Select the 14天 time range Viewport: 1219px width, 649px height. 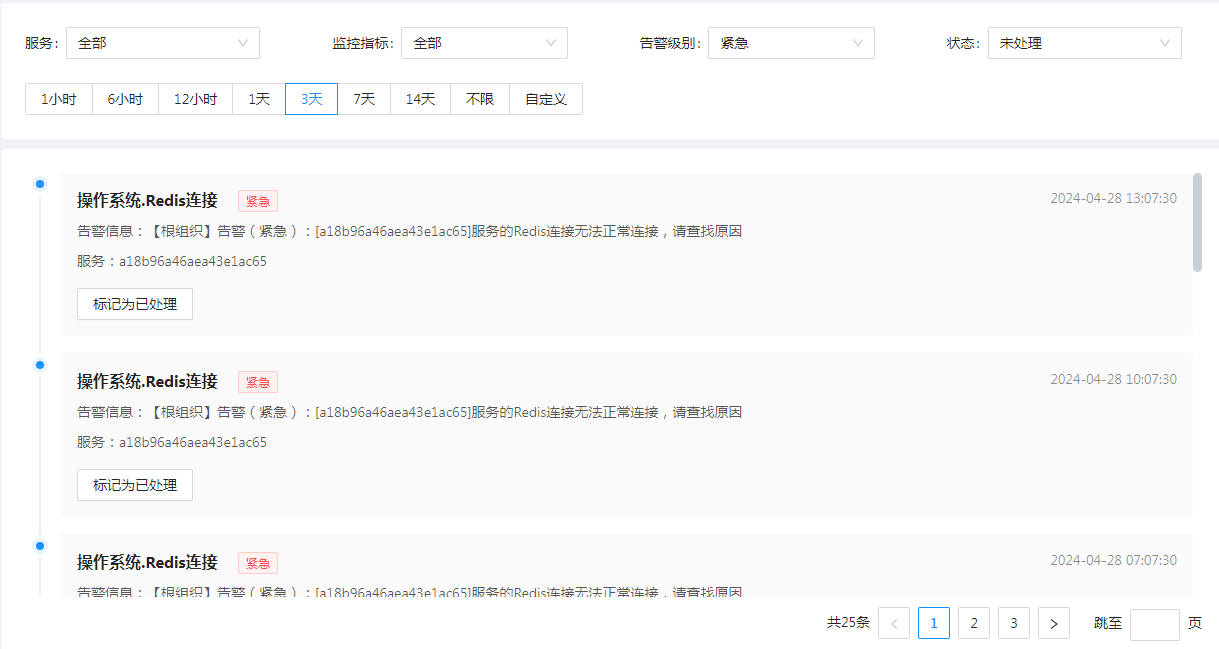pos(420,99)
